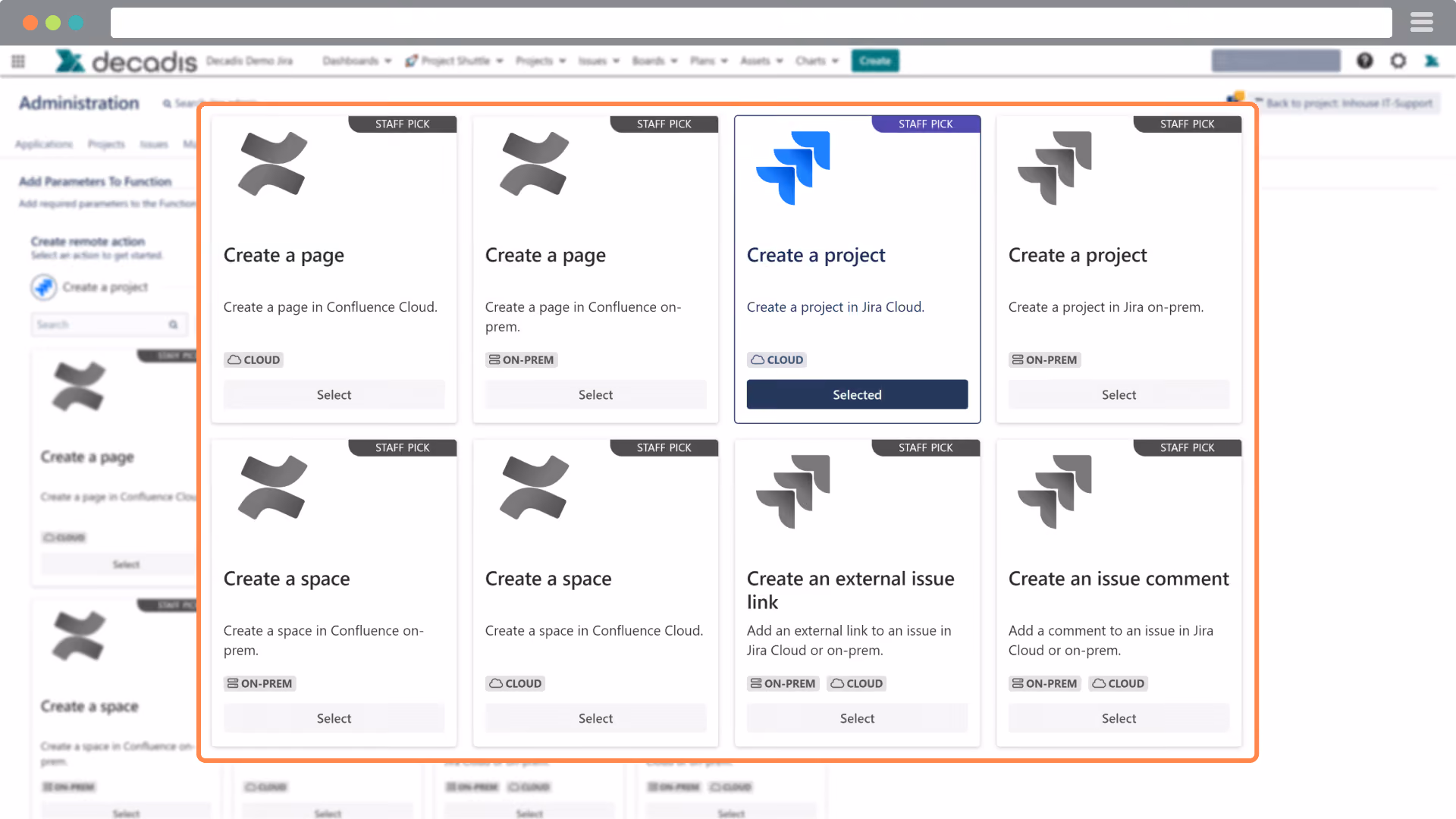Click the grey Jira icon on on-prem 'Create a project' card
Image resolution: width=1456 pixels, height=819 pixels.
[x=1055, y=168]
